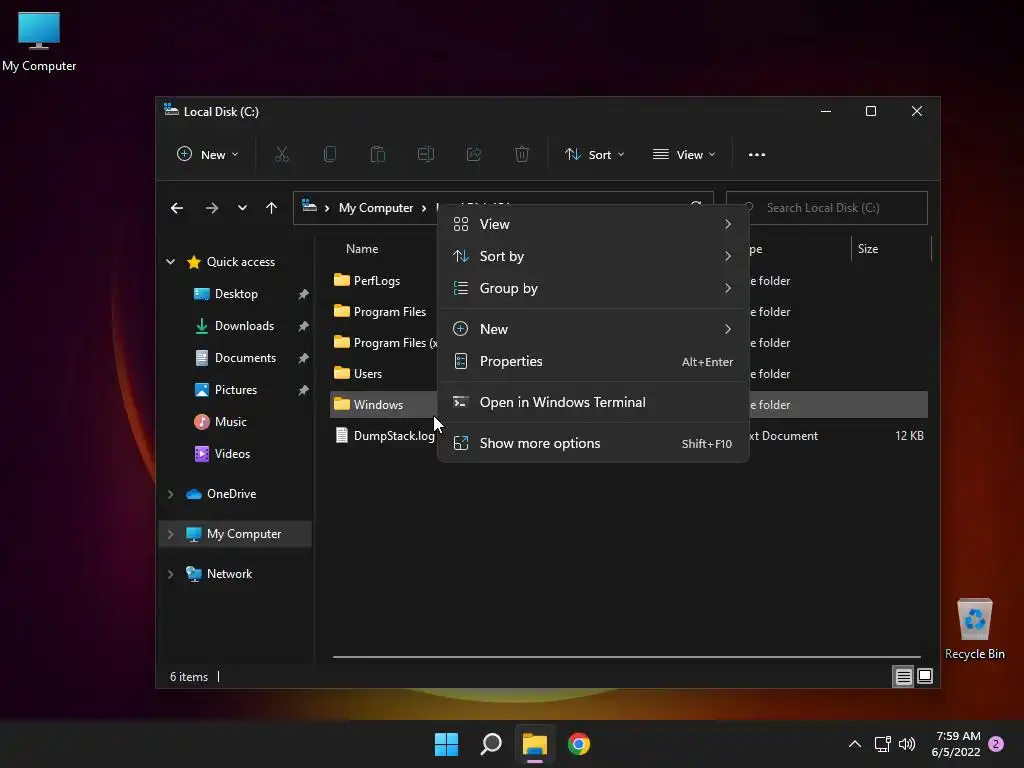
Task: Open Search from the taskbar
Action: coord(490,744)
